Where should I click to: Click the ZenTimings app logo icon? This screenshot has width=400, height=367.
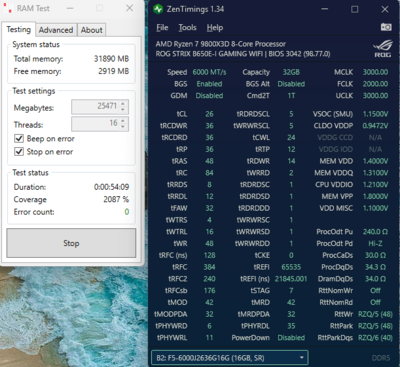158,9
